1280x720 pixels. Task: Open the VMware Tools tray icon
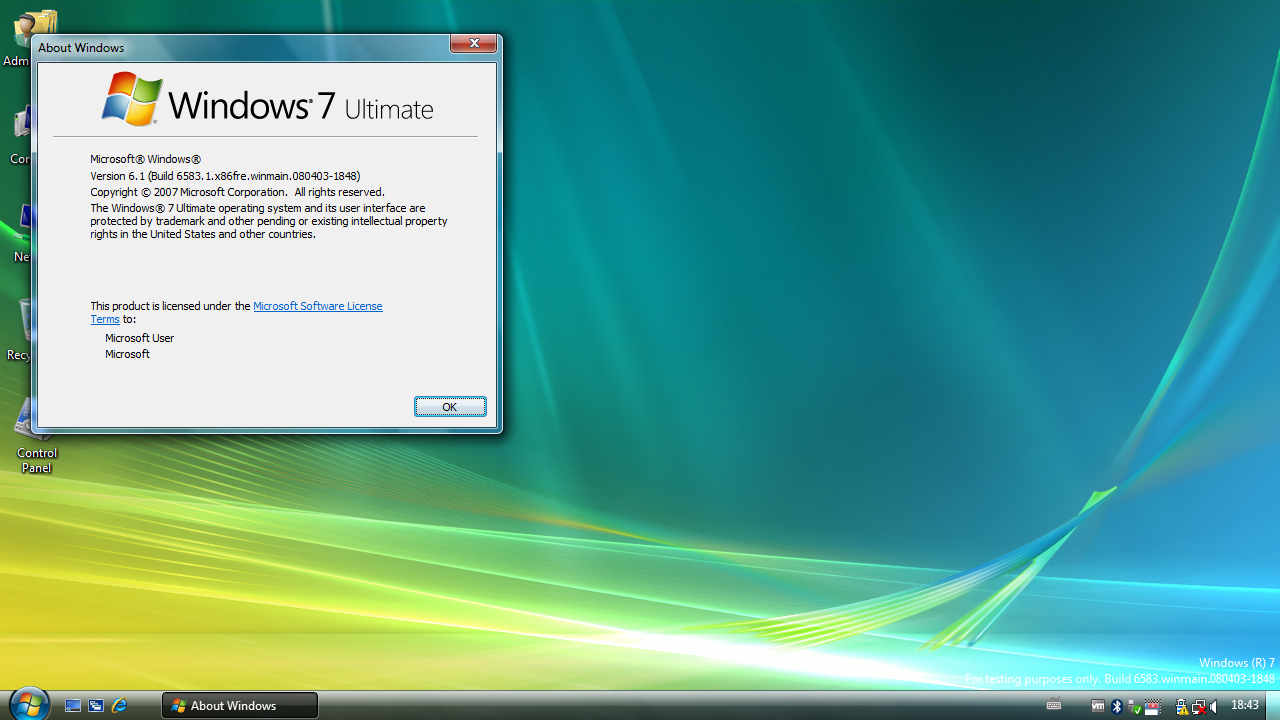[x=1098, y=705]
